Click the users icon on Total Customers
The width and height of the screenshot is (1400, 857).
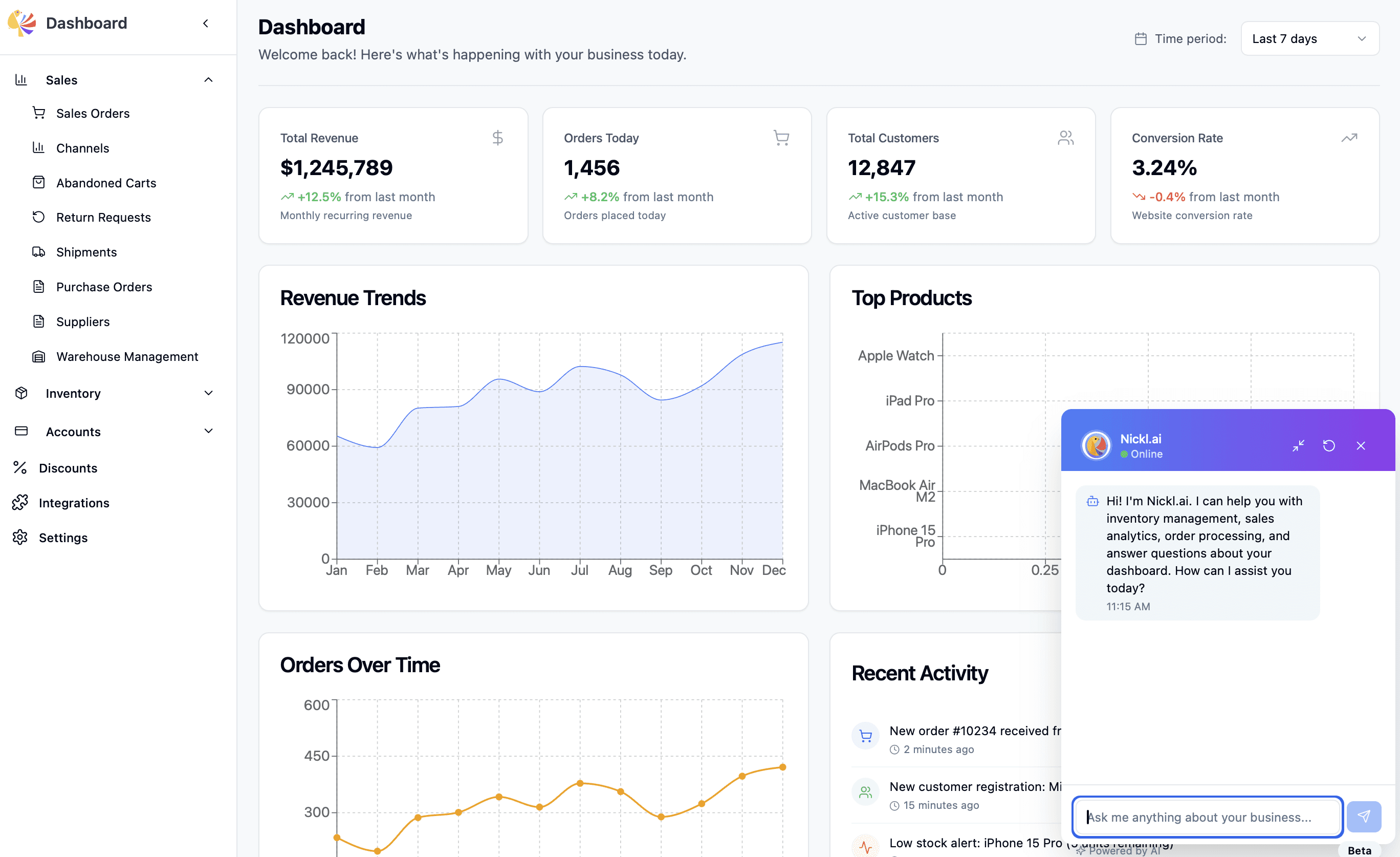[1065, 138]
